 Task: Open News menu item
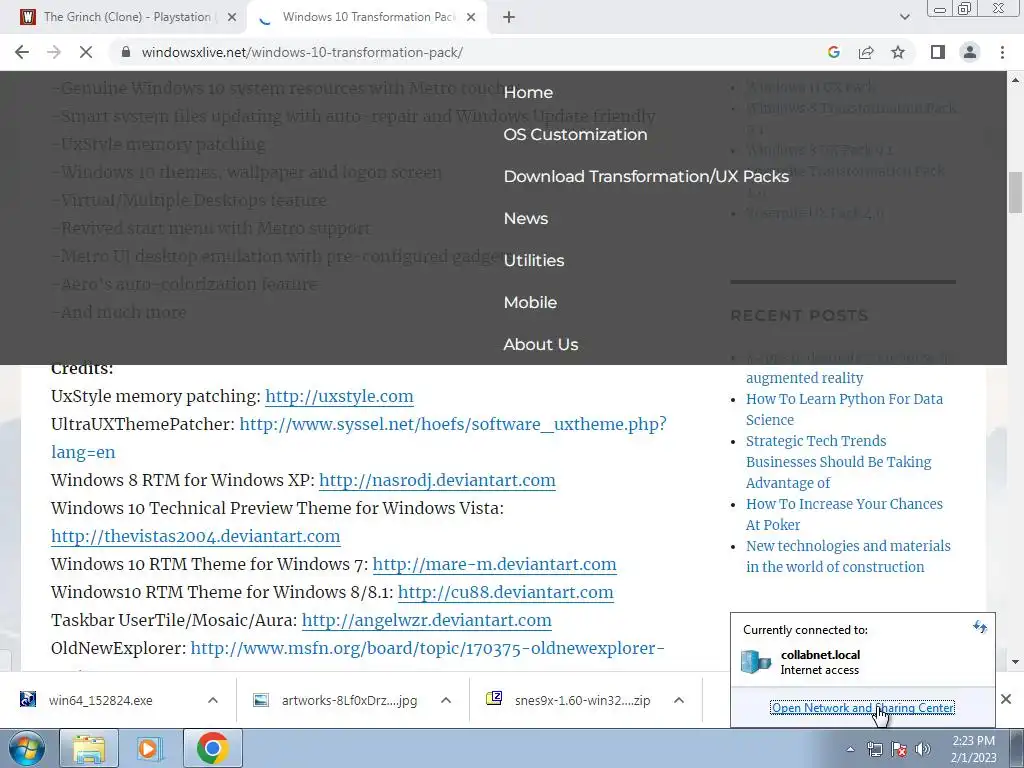(526, 219)
